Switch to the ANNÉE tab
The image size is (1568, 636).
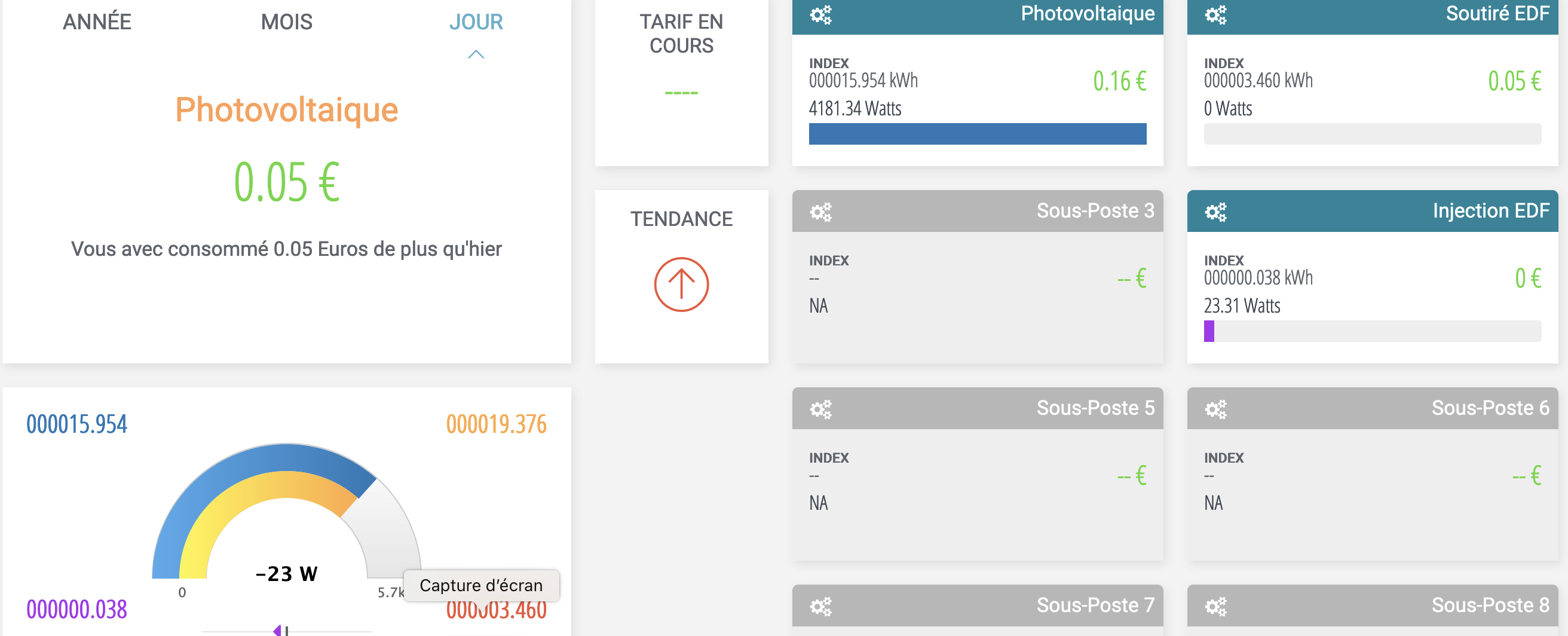[96, 22]
